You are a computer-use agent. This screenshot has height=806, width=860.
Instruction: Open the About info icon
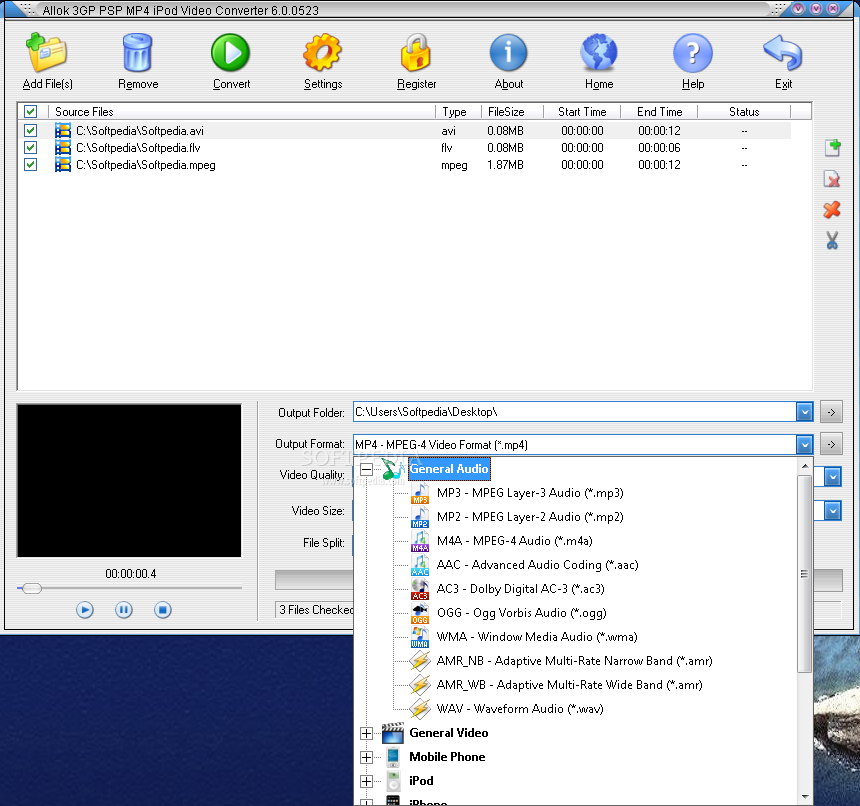pyautogui.click(x=508, y=53)
